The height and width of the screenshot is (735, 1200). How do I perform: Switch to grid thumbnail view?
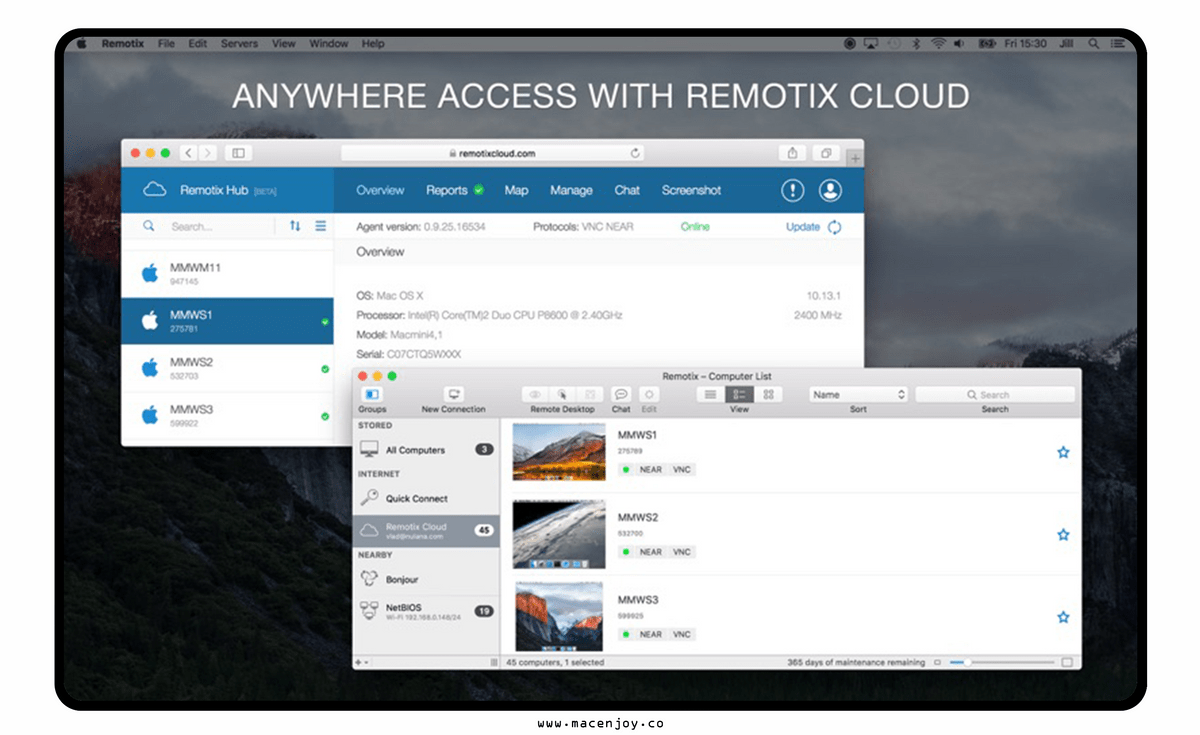[x=768, y=395]
